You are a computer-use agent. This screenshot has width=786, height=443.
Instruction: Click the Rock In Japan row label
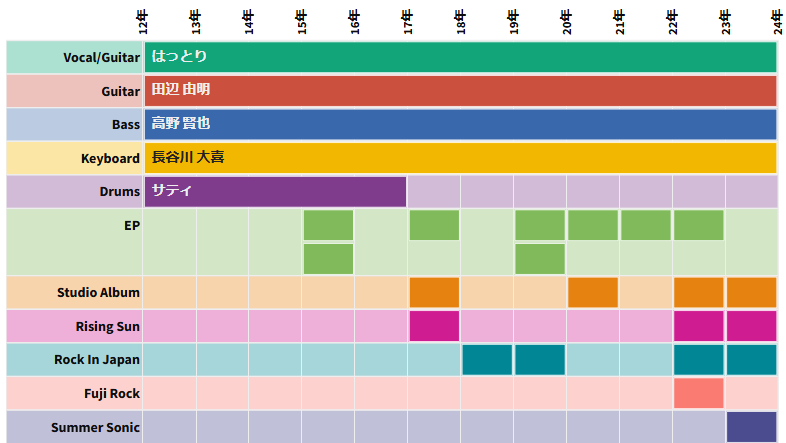[97, 360]
